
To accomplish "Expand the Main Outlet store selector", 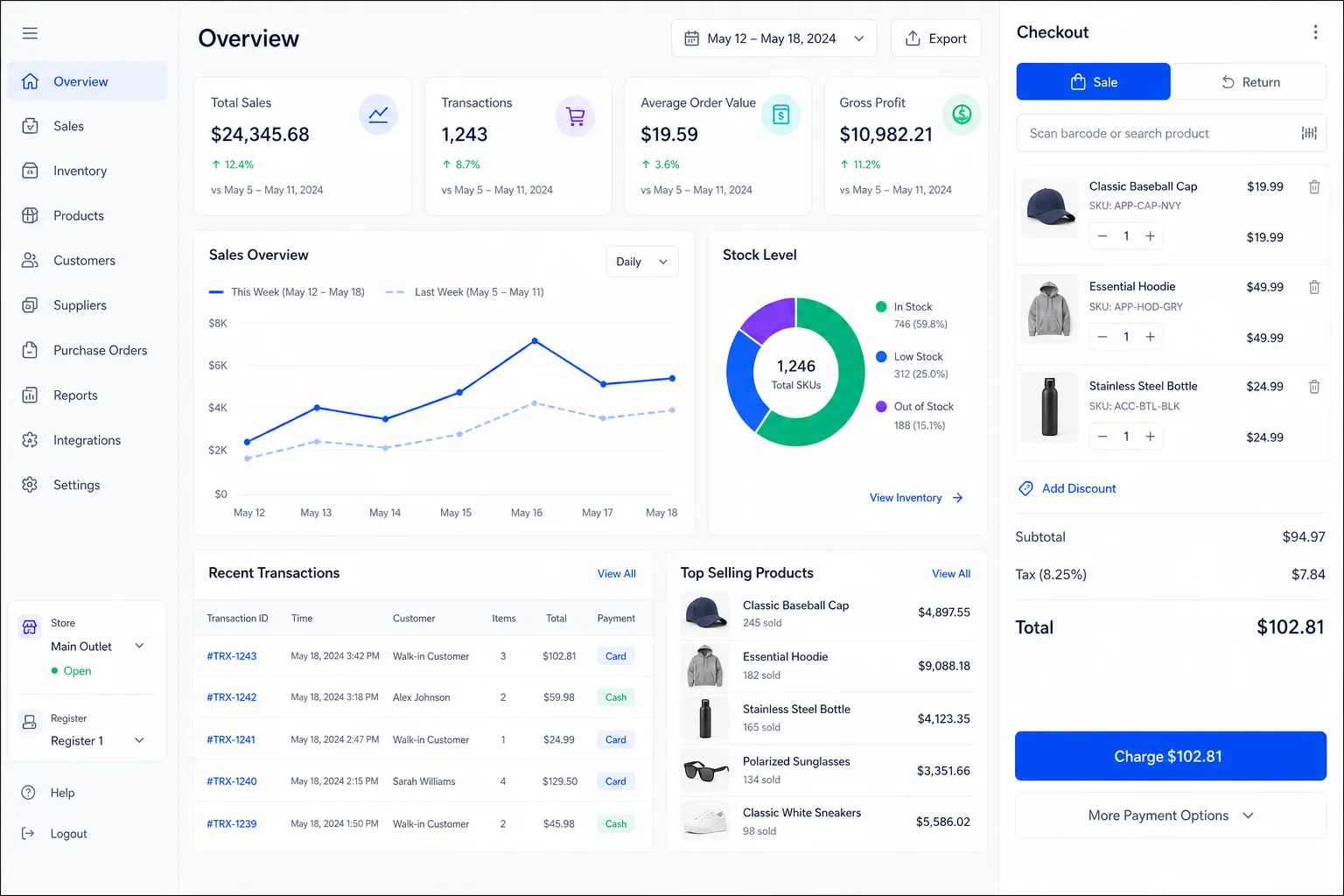I will (139, 646).
